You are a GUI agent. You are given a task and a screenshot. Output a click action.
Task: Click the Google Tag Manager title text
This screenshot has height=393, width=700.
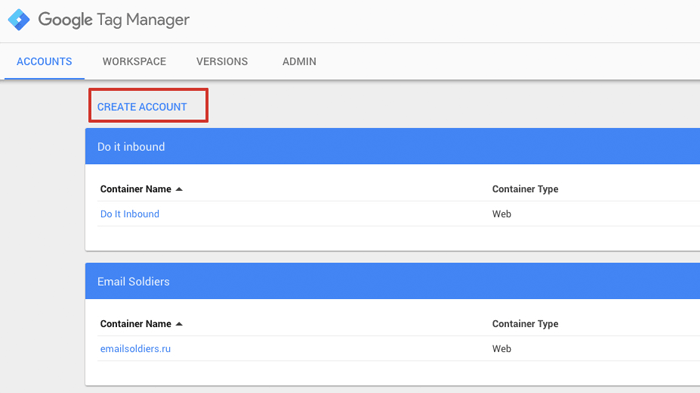coord(114,20)
